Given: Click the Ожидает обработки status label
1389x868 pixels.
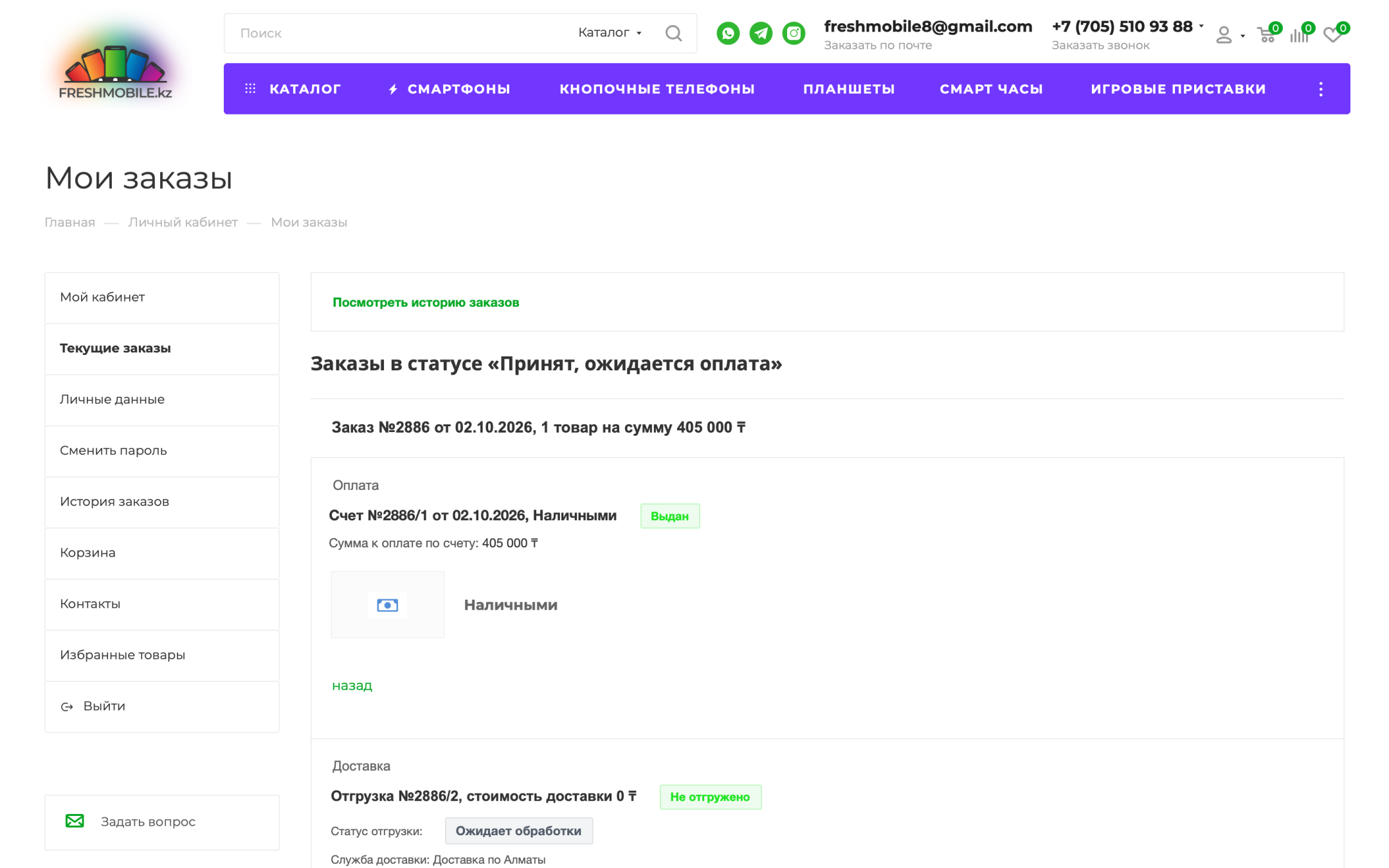Looking at the screenshot, I should [x=519, y=831].
